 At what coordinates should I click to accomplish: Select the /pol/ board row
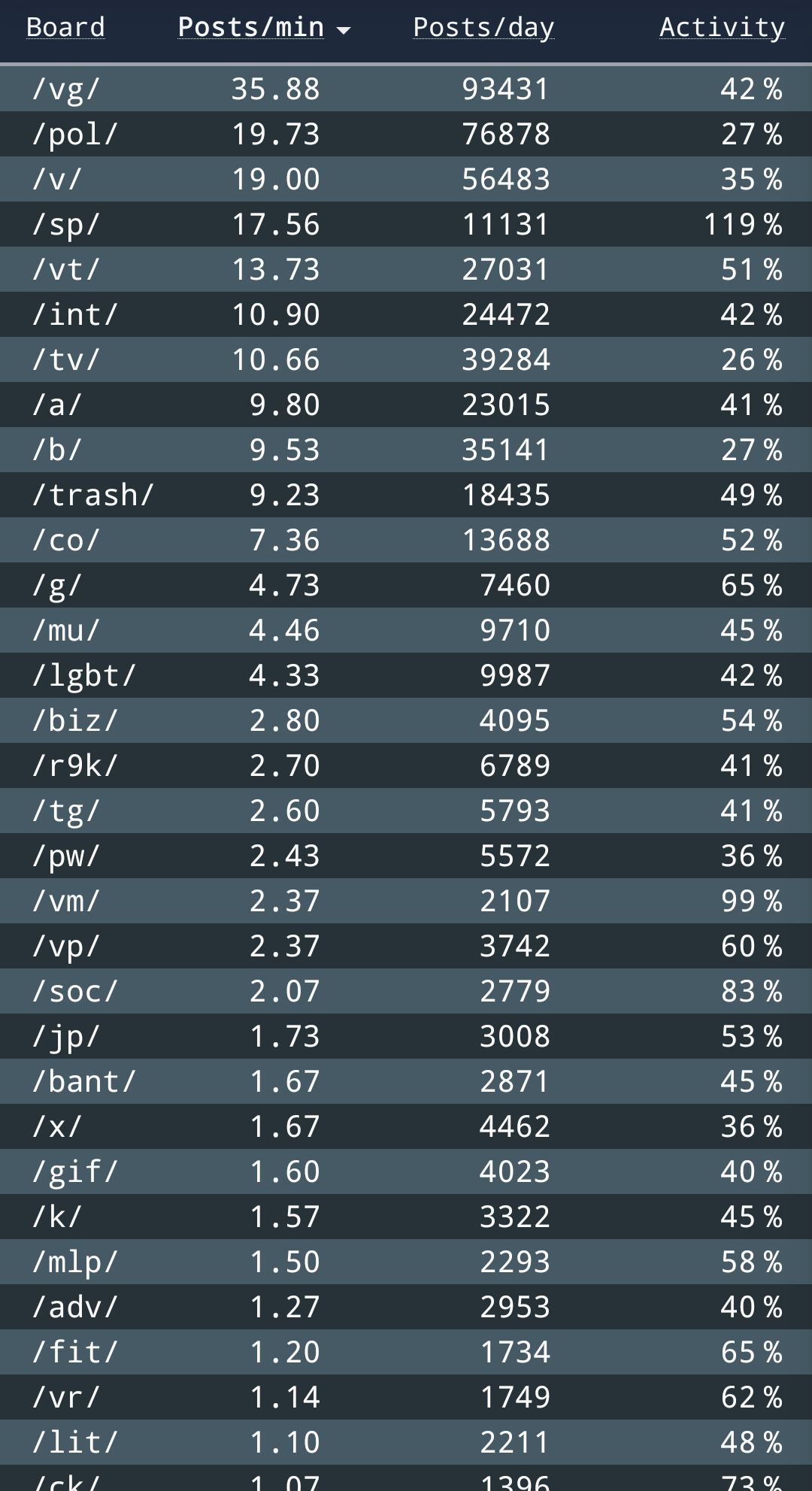[74, 135]
